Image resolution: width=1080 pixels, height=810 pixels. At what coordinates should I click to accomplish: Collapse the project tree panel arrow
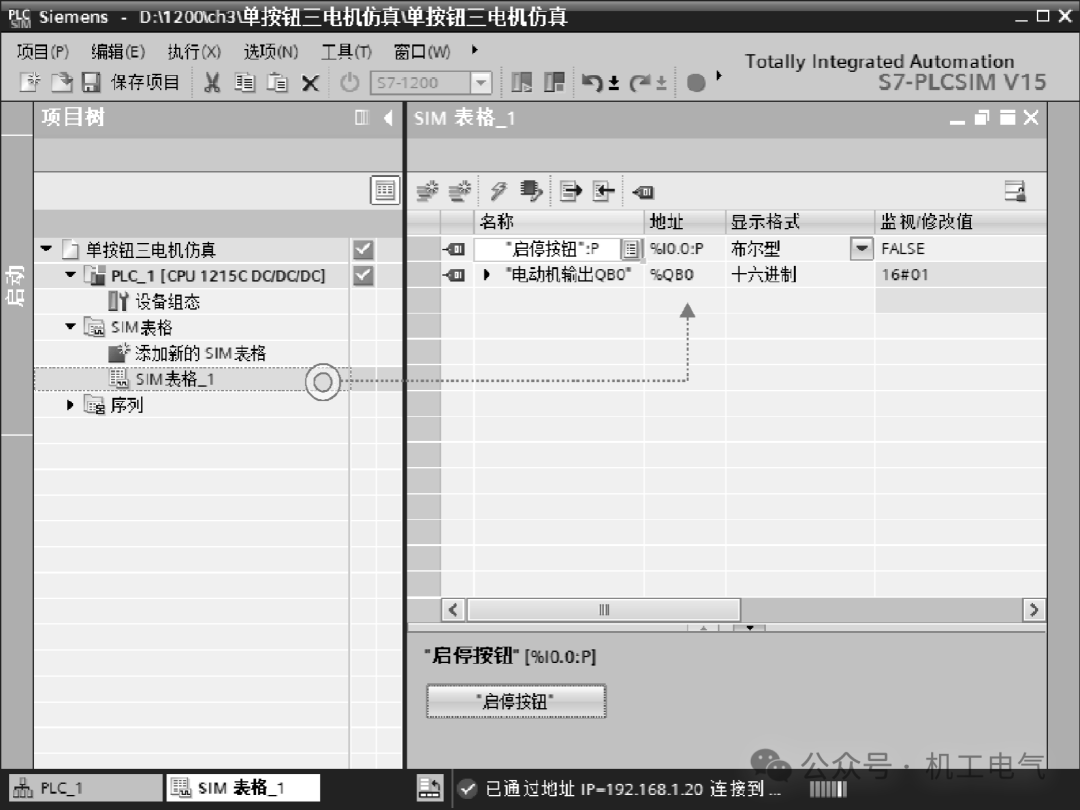pos(388,118)
